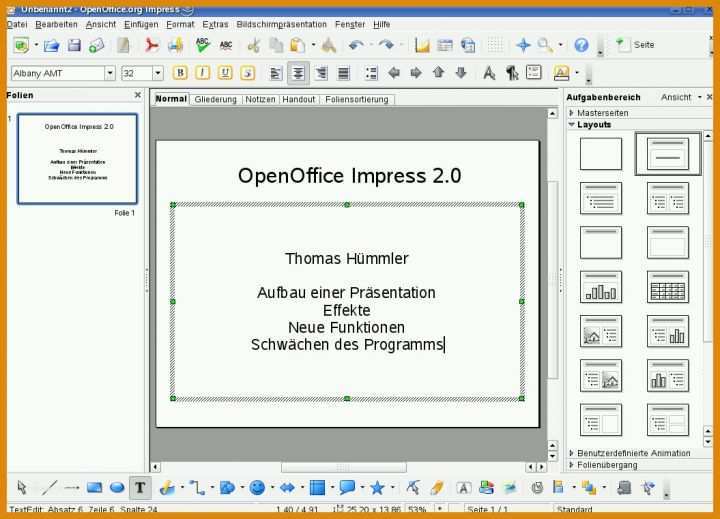The image size is (720, 519).
Task: Toggle Bold formatting
Action: 180,73
